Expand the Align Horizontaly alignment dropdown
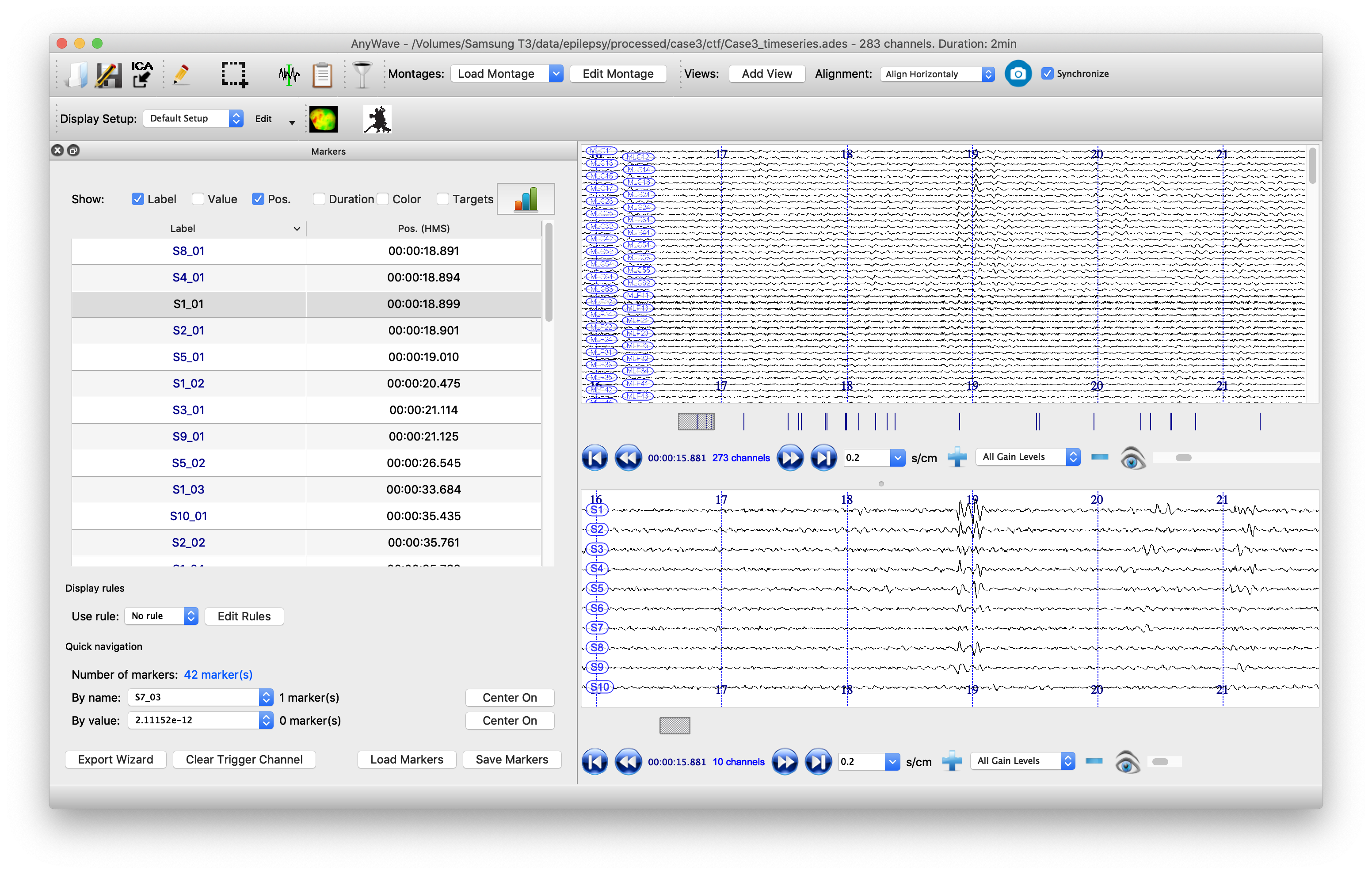1372x874 pixels. click(x=937, y=74)
